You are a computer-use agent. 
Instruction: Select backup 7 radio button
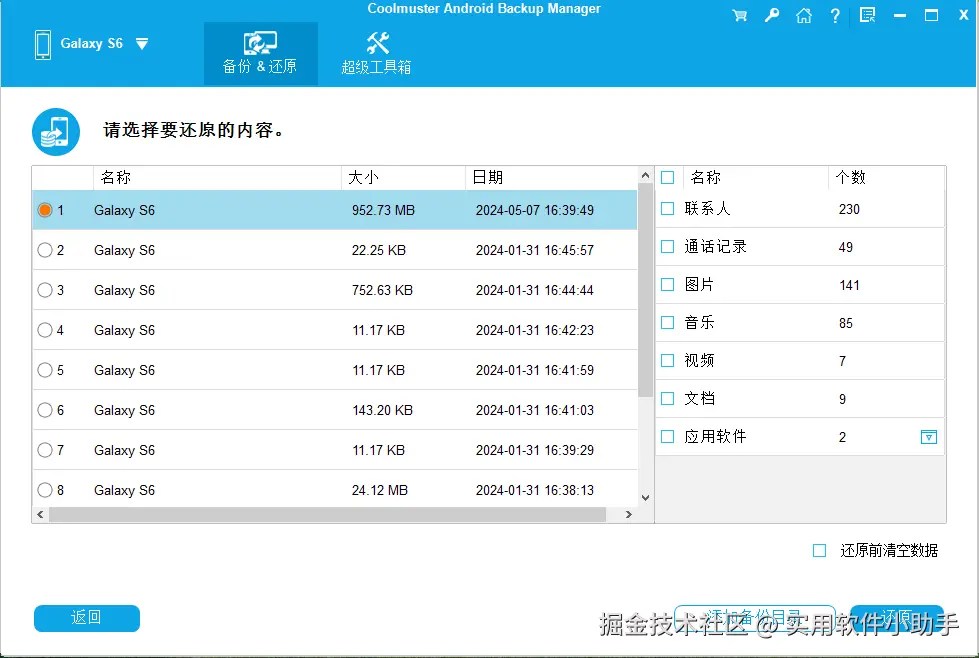tap(45, 450)
